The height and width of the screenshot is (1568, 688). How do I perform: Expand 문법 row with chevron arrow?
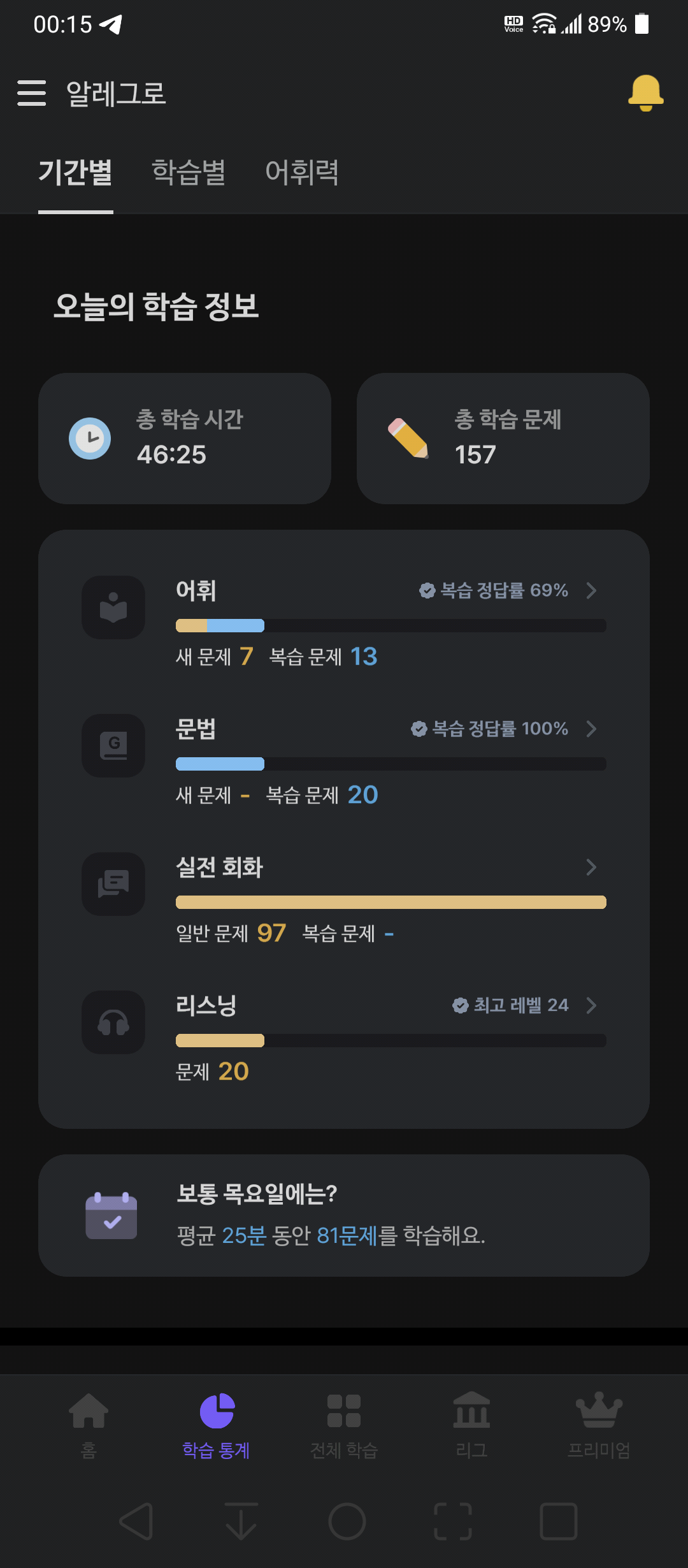[591, 729]
